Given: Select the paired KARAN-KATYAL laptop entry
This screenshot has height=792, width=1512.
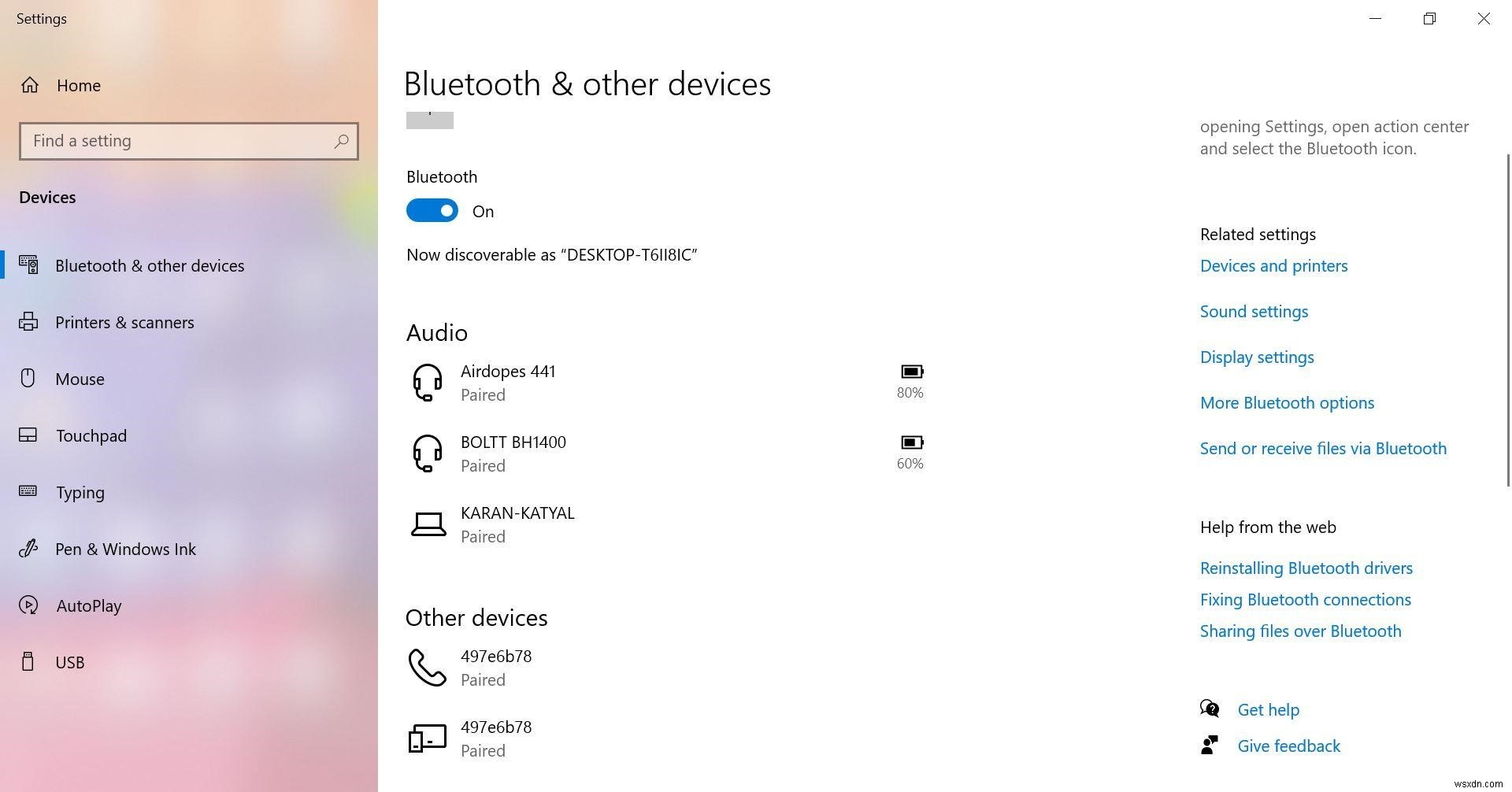Looking at the screenshot, I should tap(517, 524).
